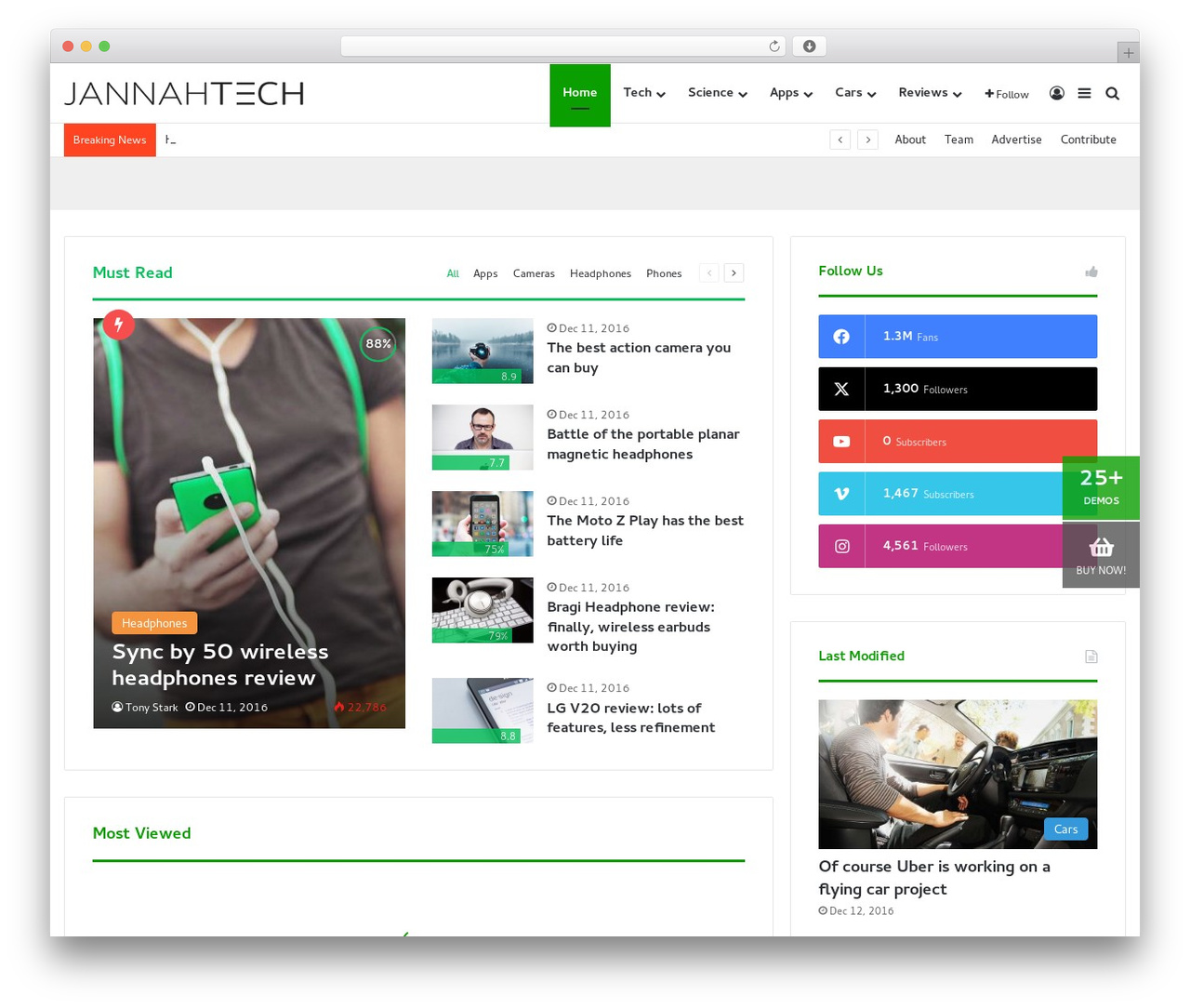Open the Contribute link
This screenshot has width=1190, height=1008.
[x=1089, y=139]
